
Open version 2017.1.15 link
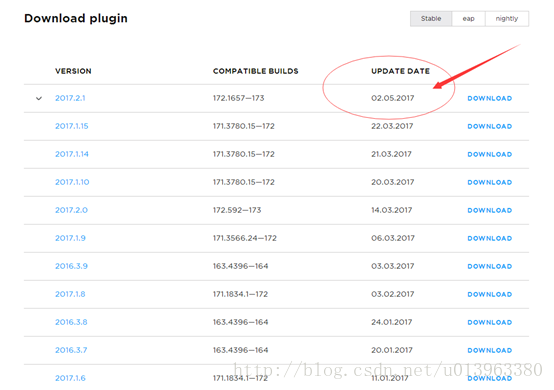pos(71,126)
